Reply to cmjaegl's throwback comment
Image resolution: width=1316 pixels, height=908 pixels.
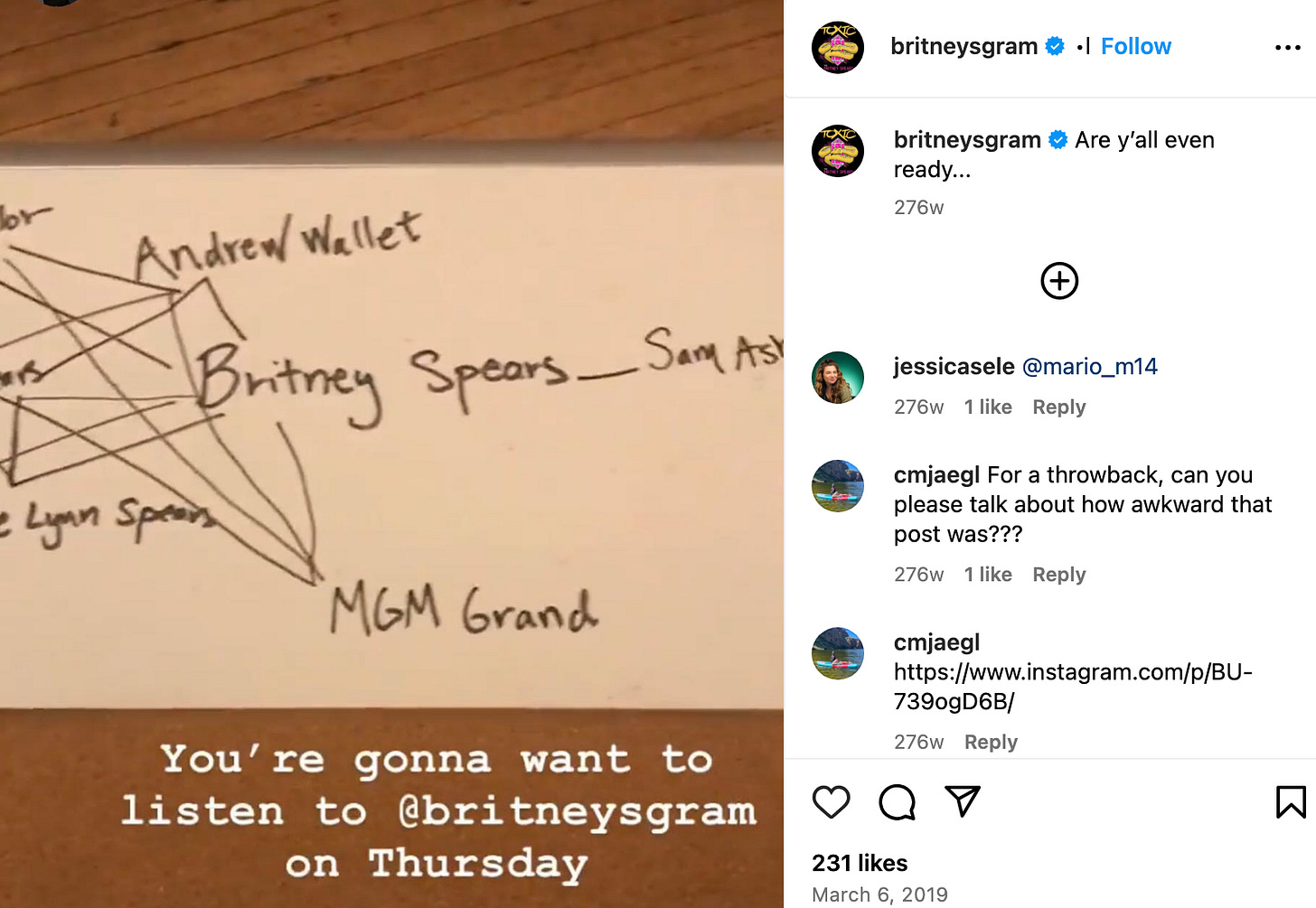pyautogui.click(x=1059, y=575)
